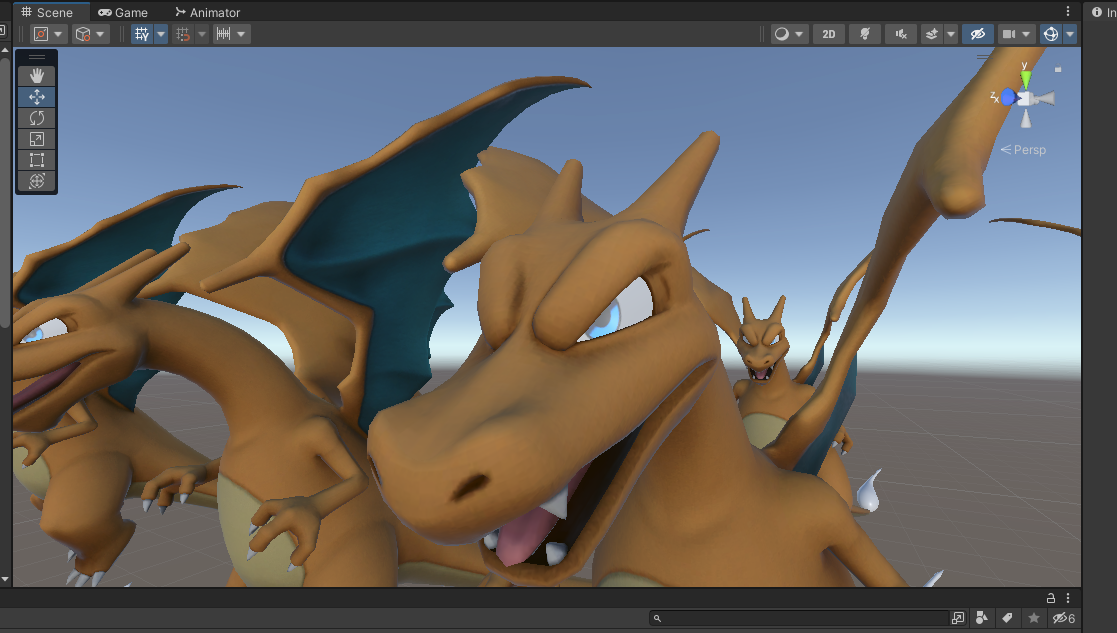Open the scene camera settings dropdown
Screen dimensions: 1117x633
point(1027,34)
